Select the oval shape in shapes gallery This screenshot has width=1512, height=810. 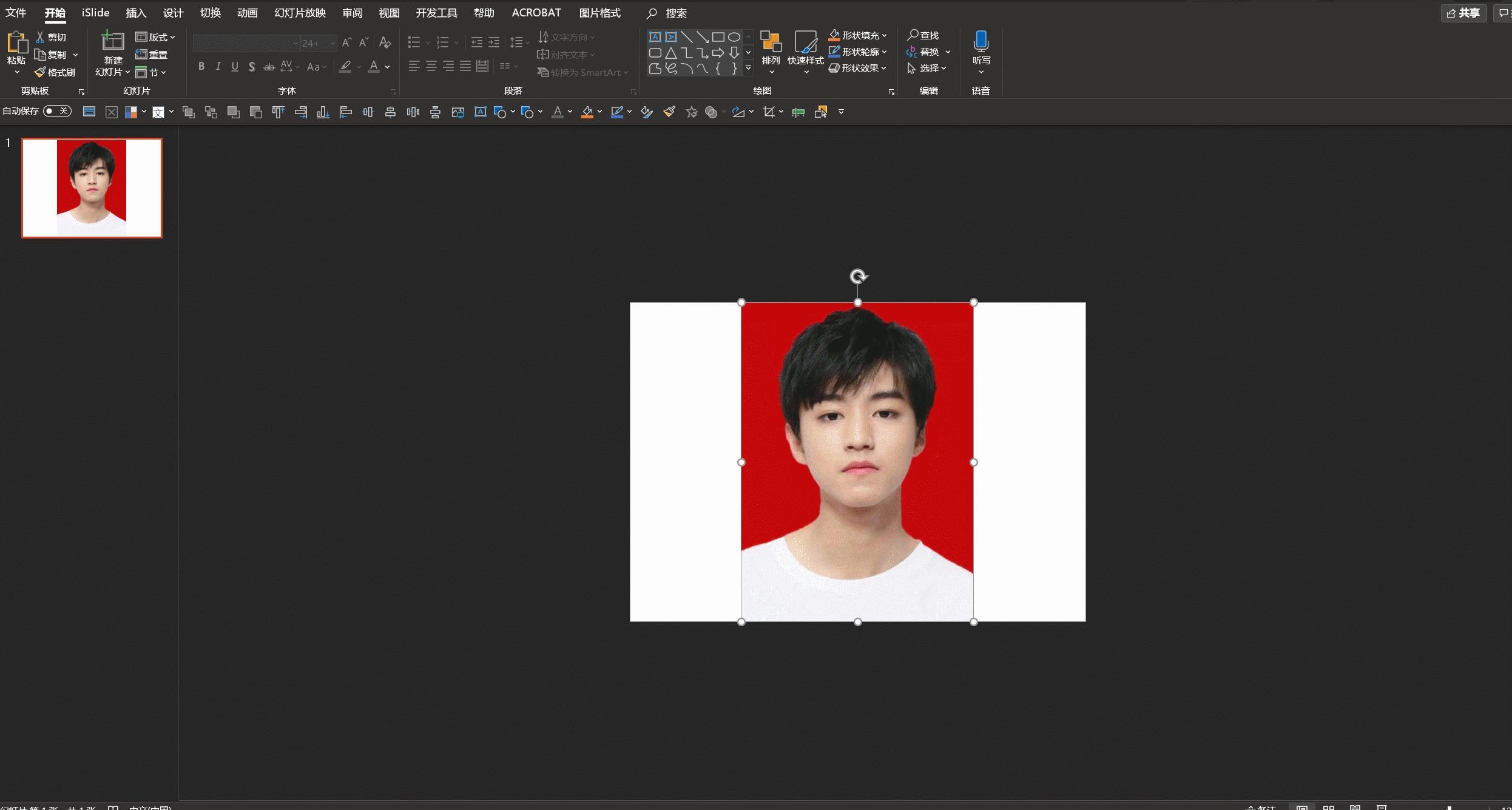tap(734, 37)
